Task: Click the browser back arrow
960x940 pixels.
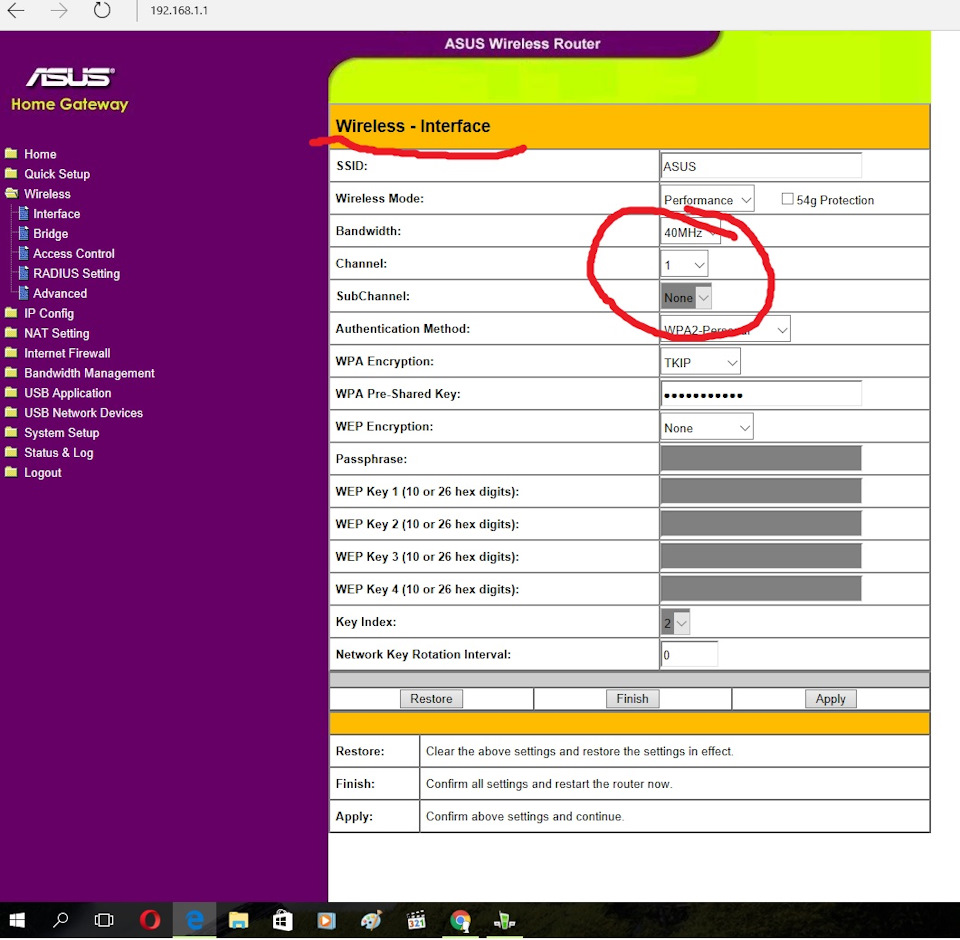Action: (16, 12)
